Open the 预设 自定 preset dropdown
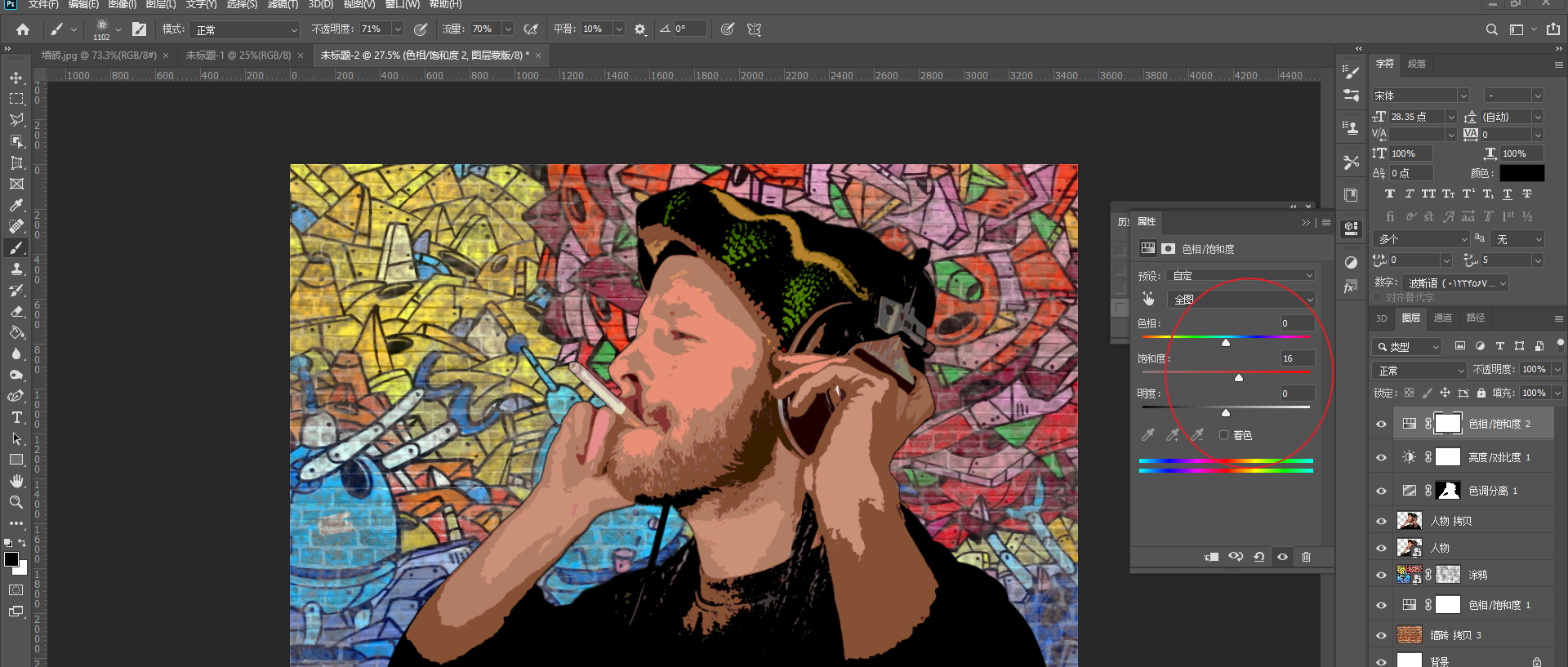This screenshot has height=667, width=1568. [1240, 276]
